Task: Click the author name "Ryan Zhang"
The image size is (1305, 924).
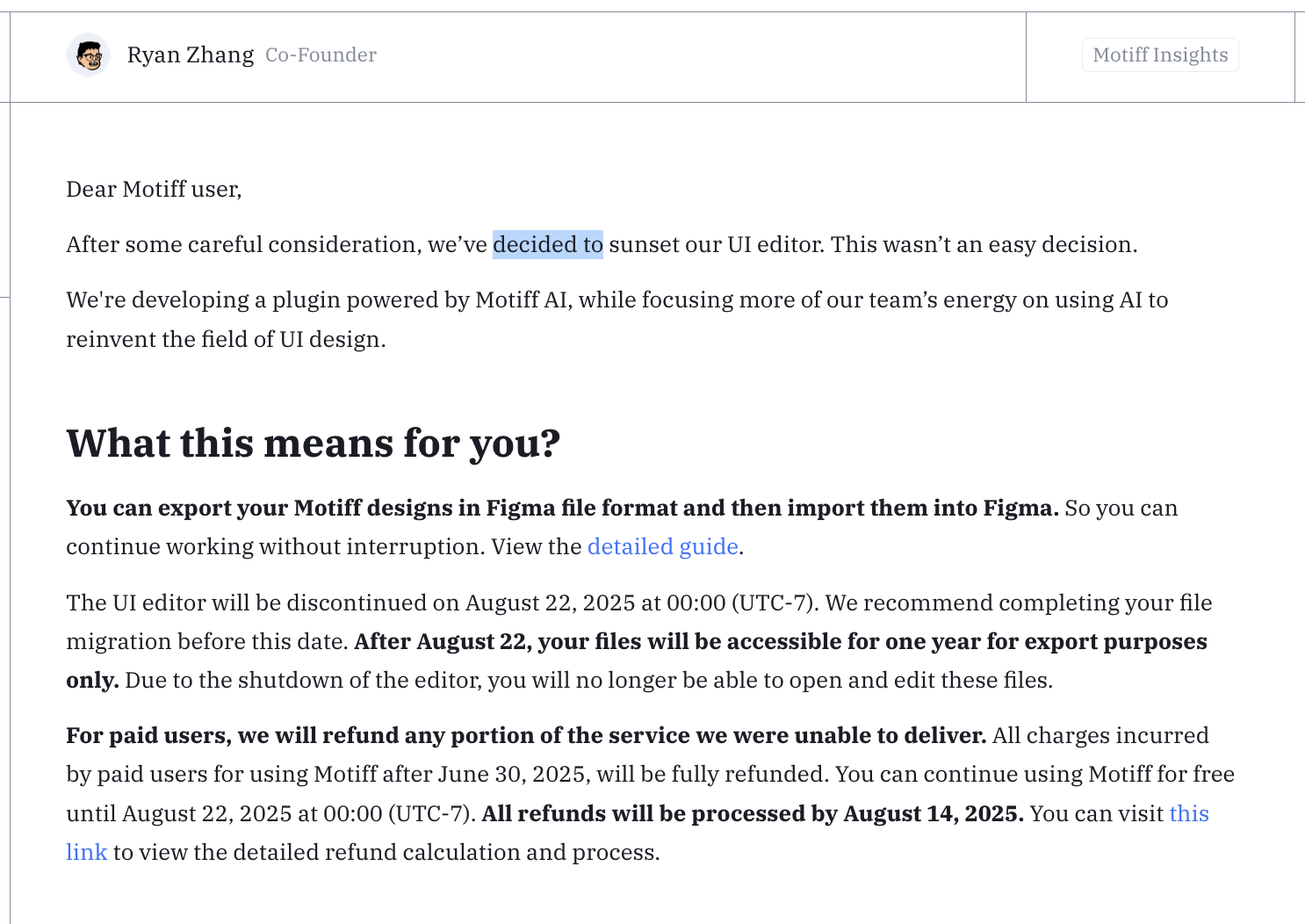Action: pos(191,55)
